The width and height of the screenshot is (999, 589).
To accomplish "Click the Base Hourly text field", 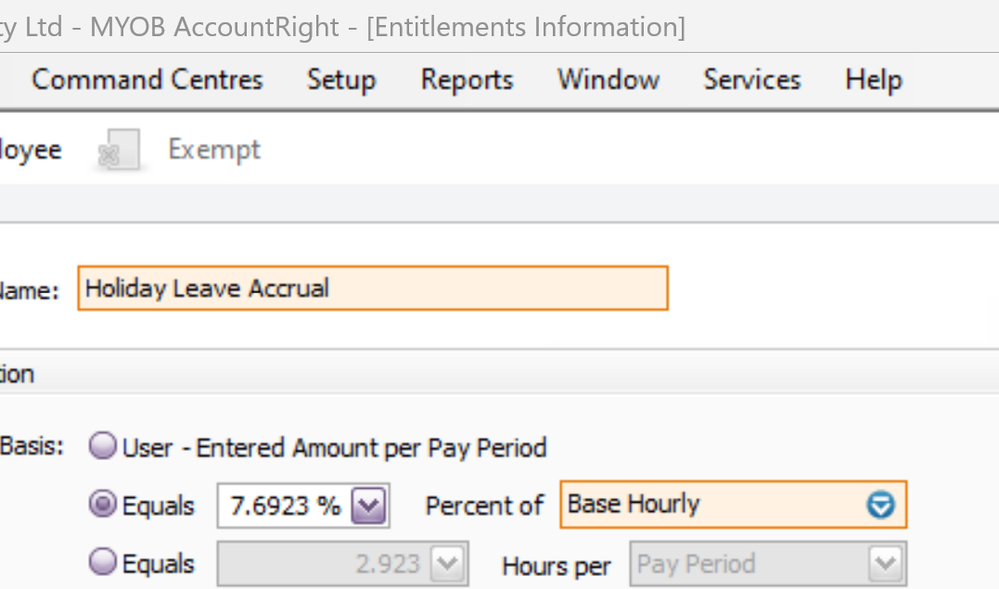I will 710,505.
